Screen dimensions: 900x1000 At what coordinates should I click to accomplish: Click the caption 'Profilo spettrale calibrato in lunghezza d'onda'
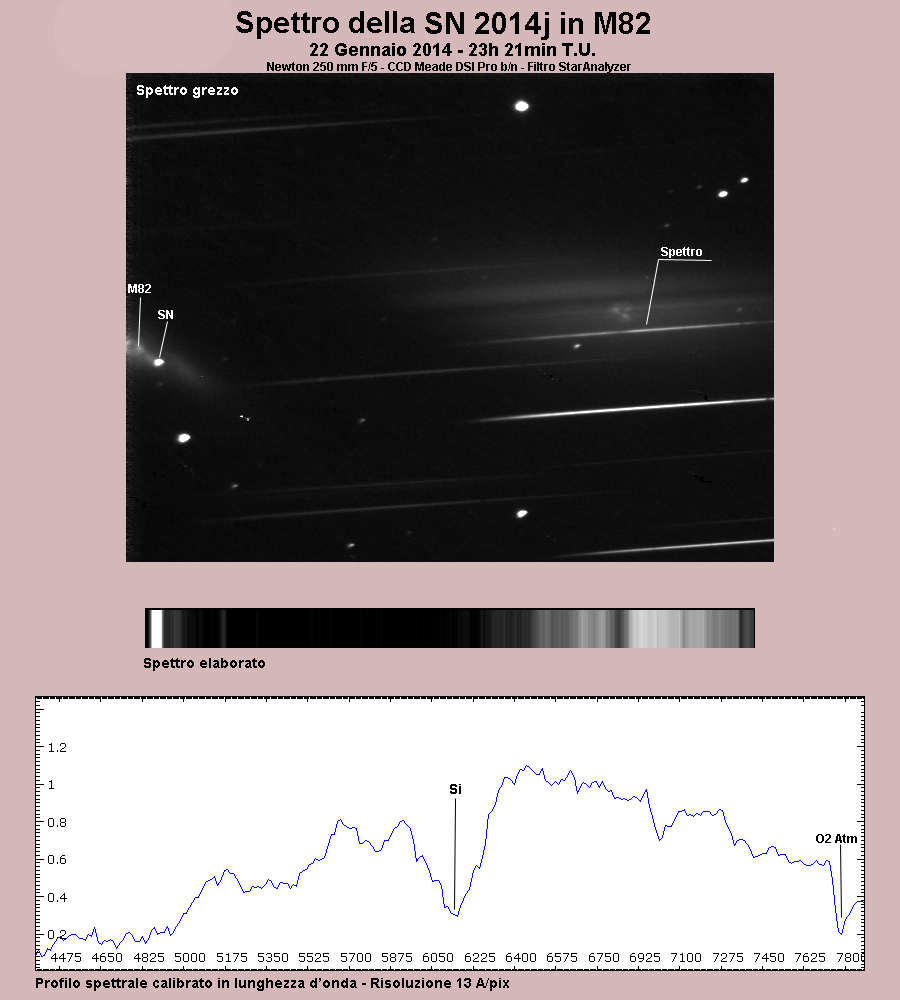196,983
